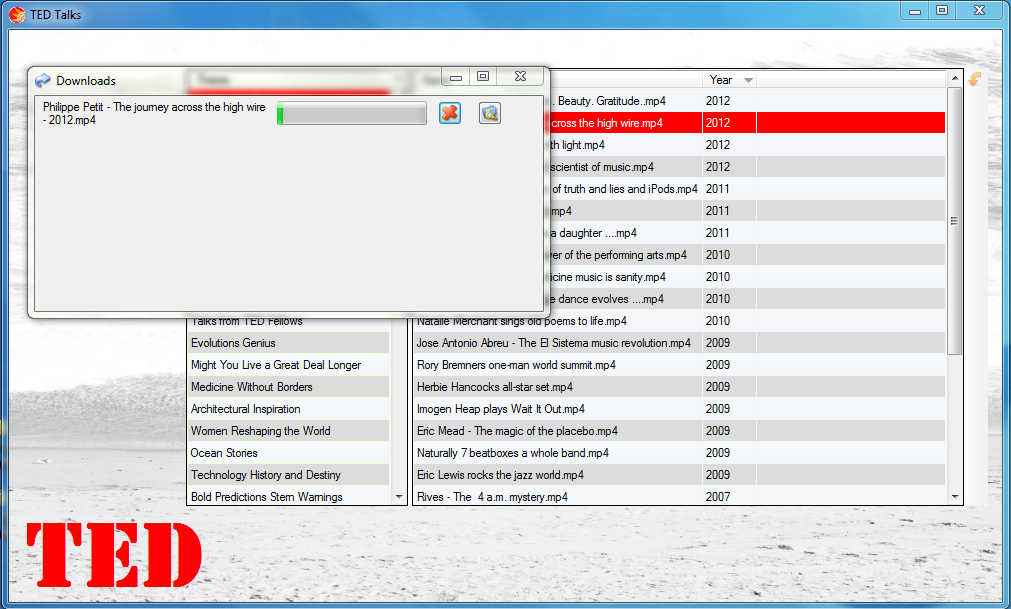1011x609 pixels.
Task: Open the download folder search icon
Action: click(x=490, y=113)
